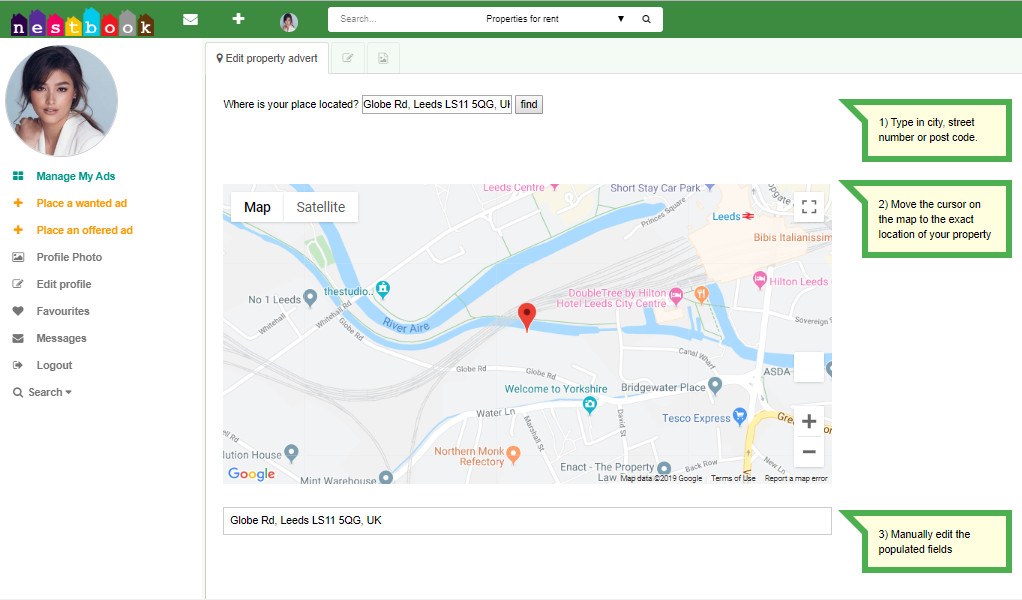Screen dimensions: 1022x600
Task: Switch map to Satellite view
Action: point(320,207)
